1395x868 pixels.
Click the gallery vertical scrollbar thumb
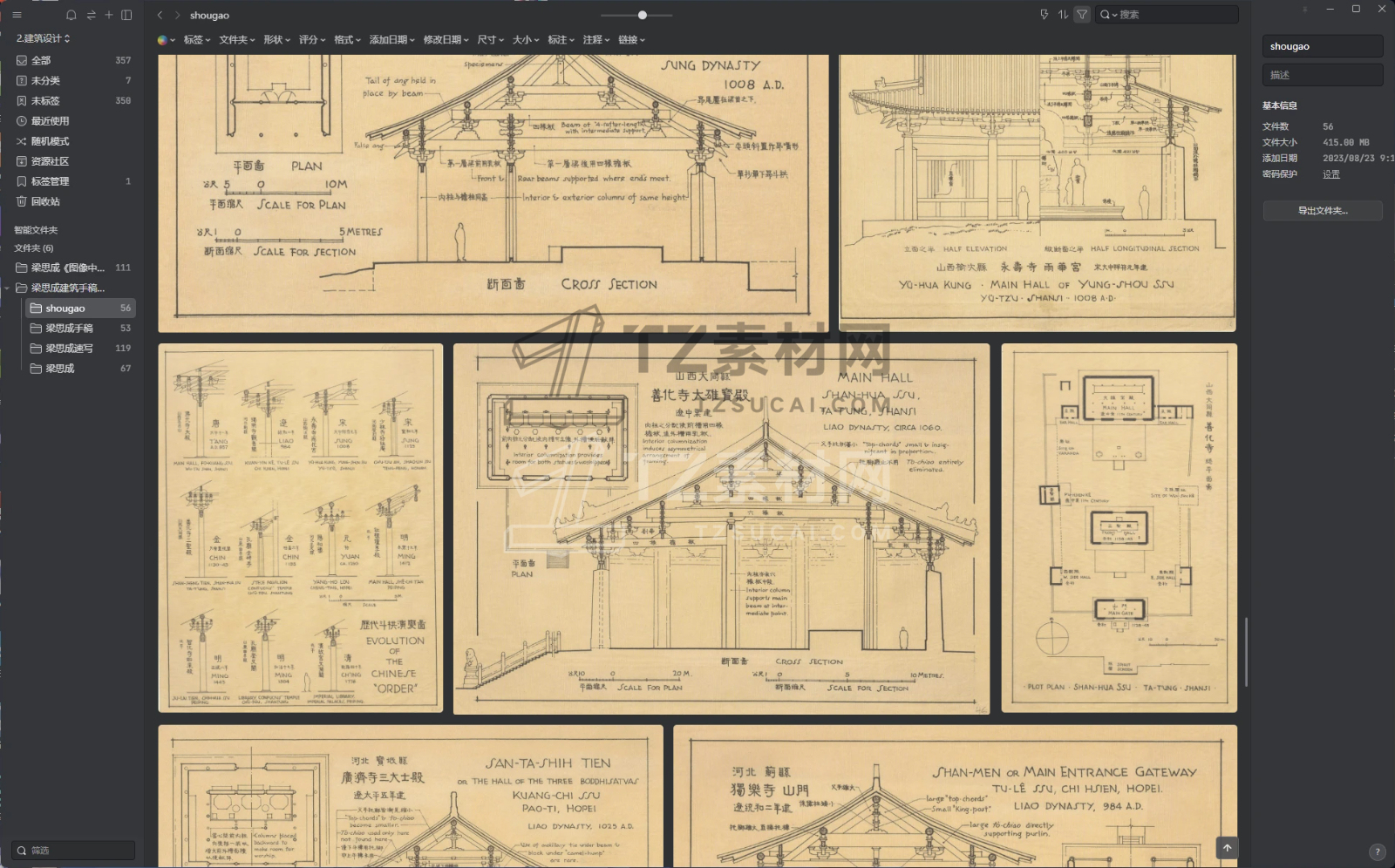(1246, 653)
